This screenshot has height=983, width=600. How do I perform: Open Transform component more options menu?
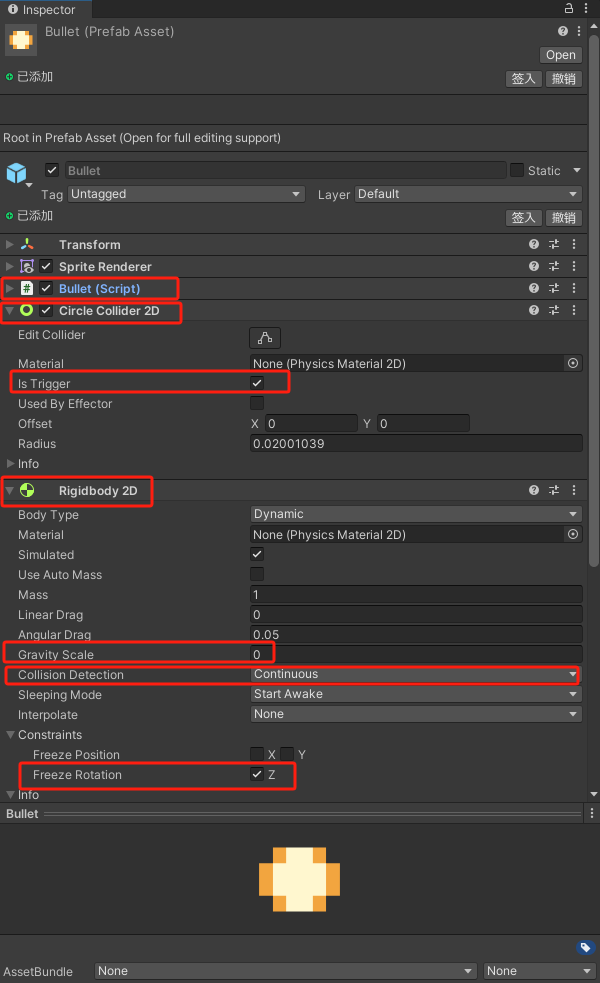[x=574, y=244]
